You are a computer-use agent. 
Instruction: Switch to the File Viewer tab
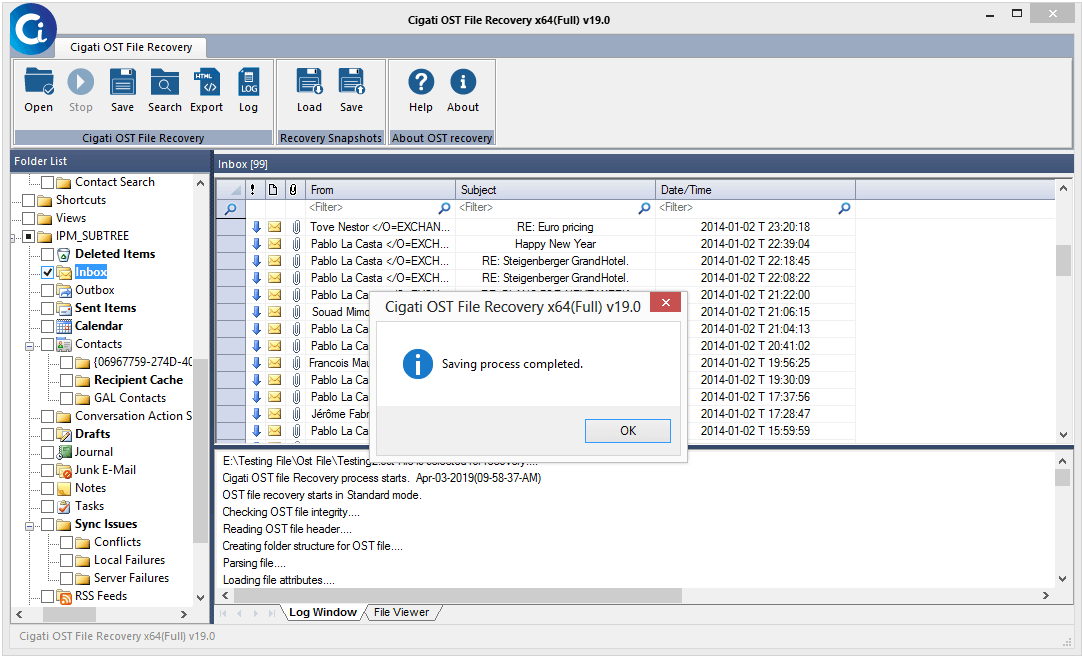[x=402, y=613]
